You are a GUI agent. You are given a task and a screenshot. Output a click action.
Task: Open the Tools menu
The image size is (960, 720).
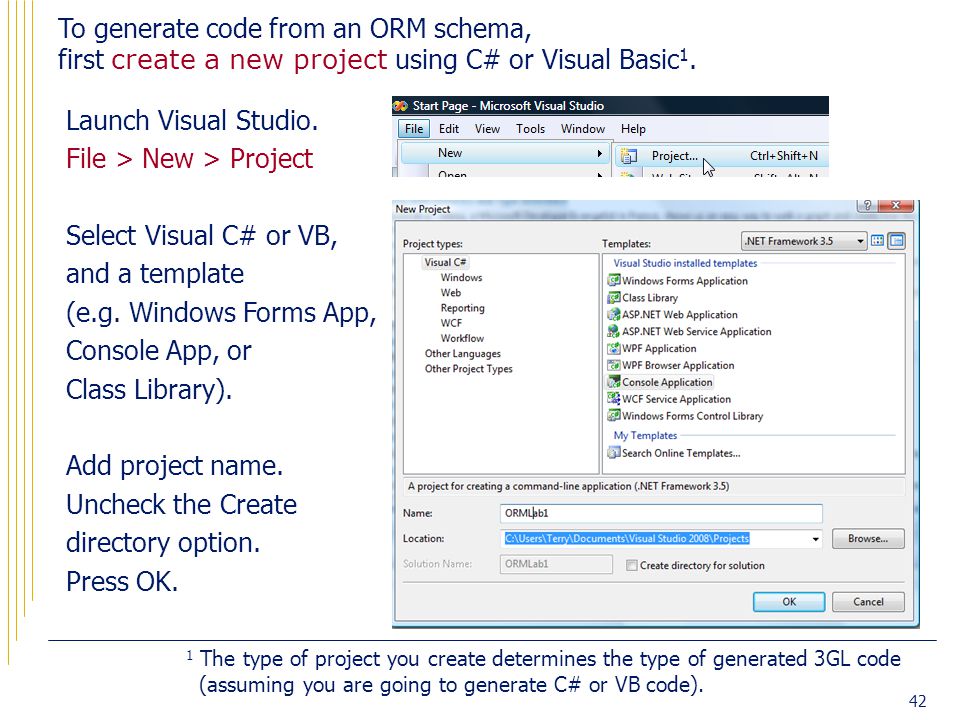(530, 129)
